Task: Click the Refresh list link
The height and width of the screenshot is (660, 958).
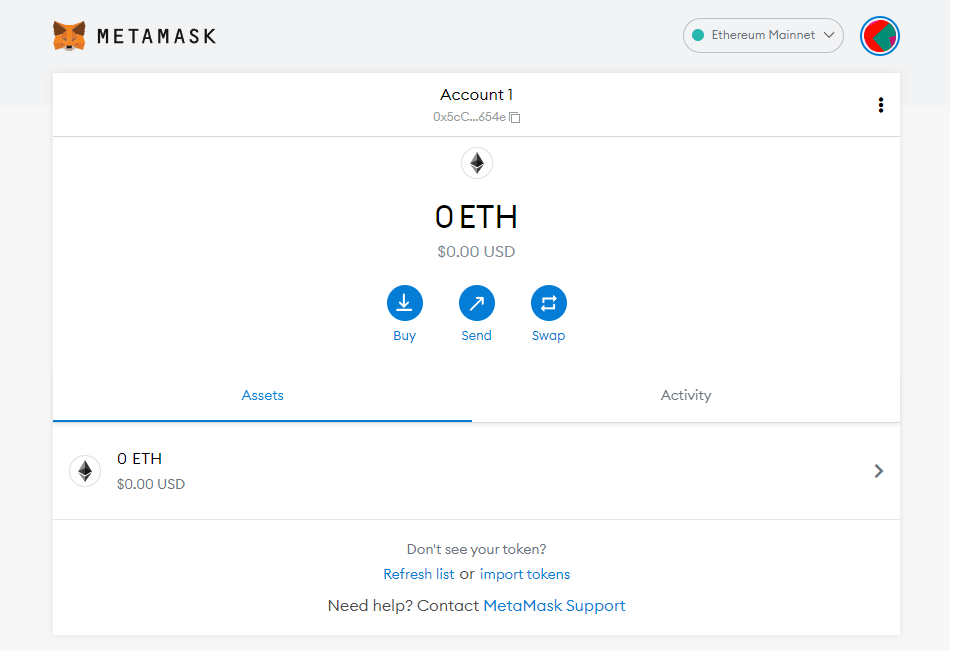Action: pyautogui.click(x=419, y=574)
